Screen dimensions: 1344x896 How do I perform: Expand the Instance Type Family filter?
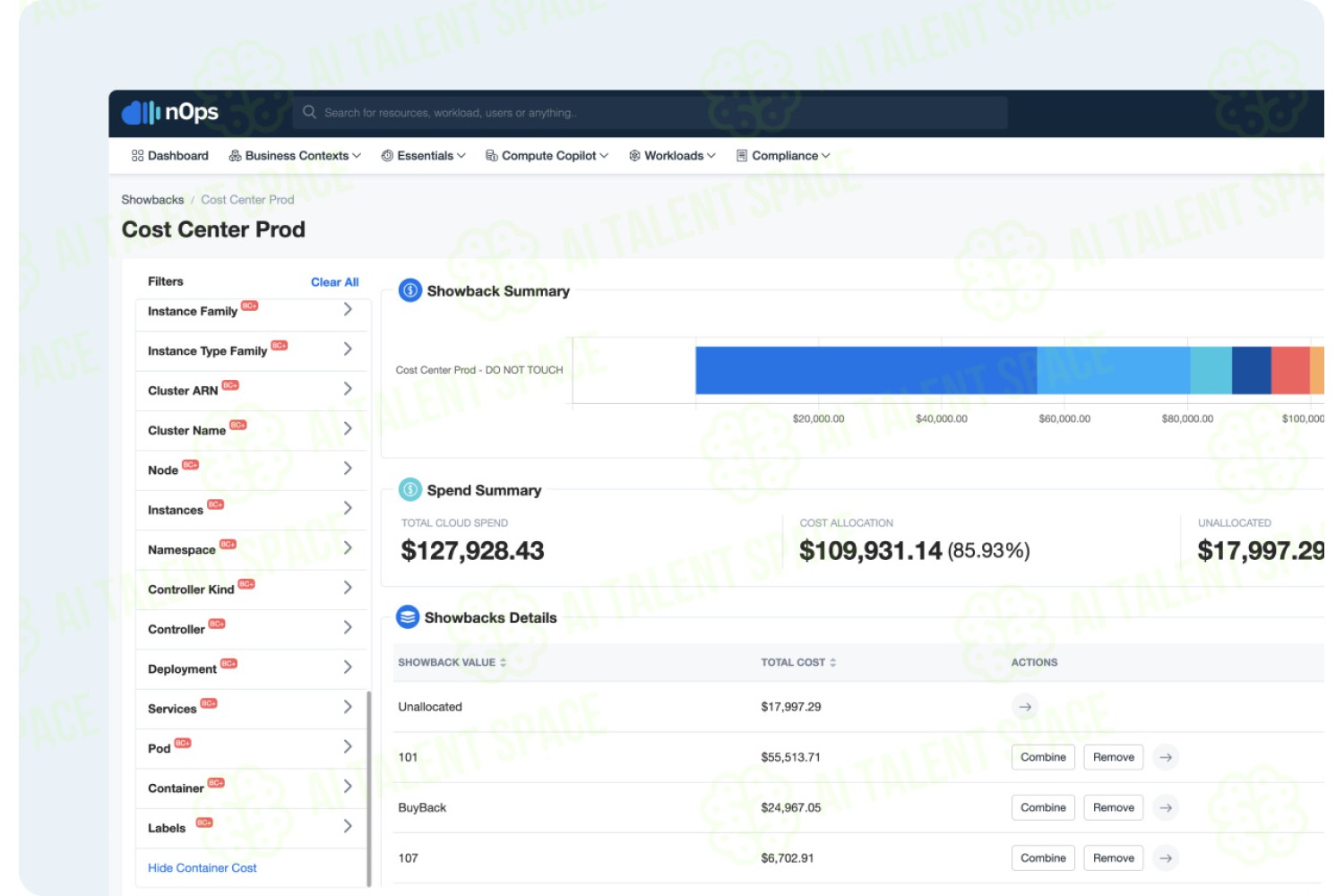pos(348,349)
